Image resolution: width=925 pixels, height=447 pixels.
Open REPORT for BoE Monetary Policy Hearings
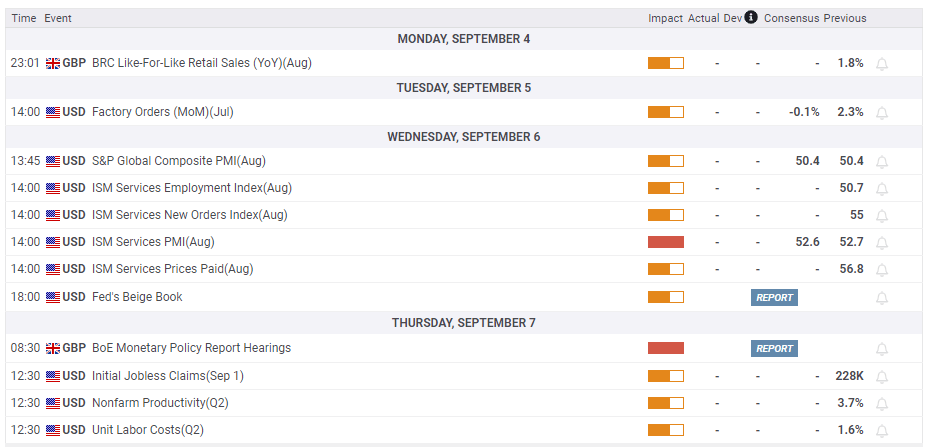(x=774, y=348)
